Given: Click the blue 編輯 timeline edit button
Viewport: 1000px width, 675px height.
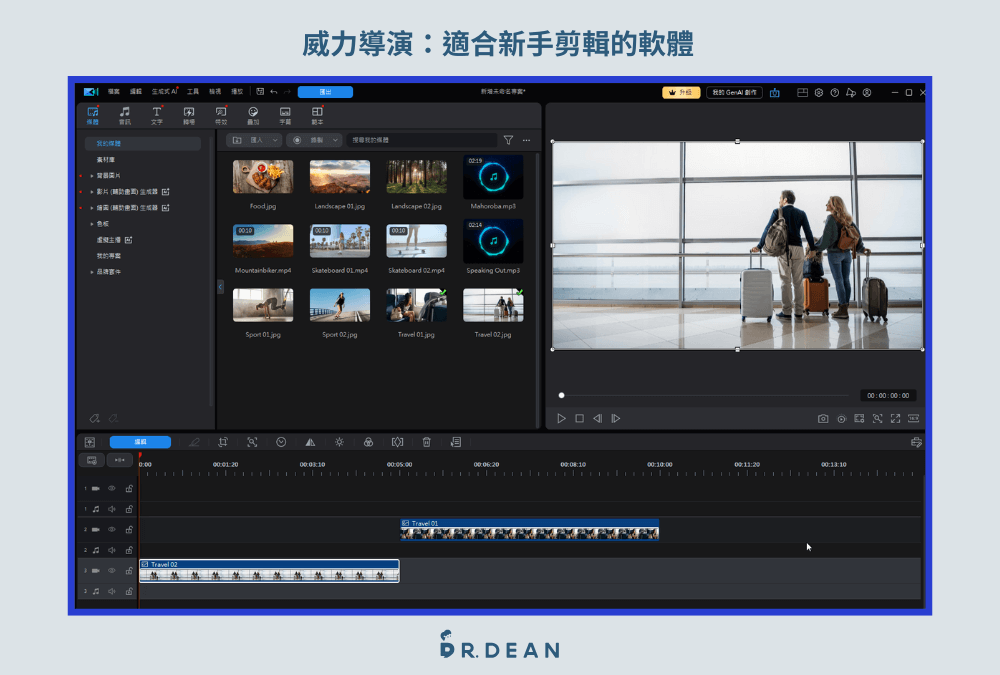Looking at the screenshot, I should click(140, 442).
